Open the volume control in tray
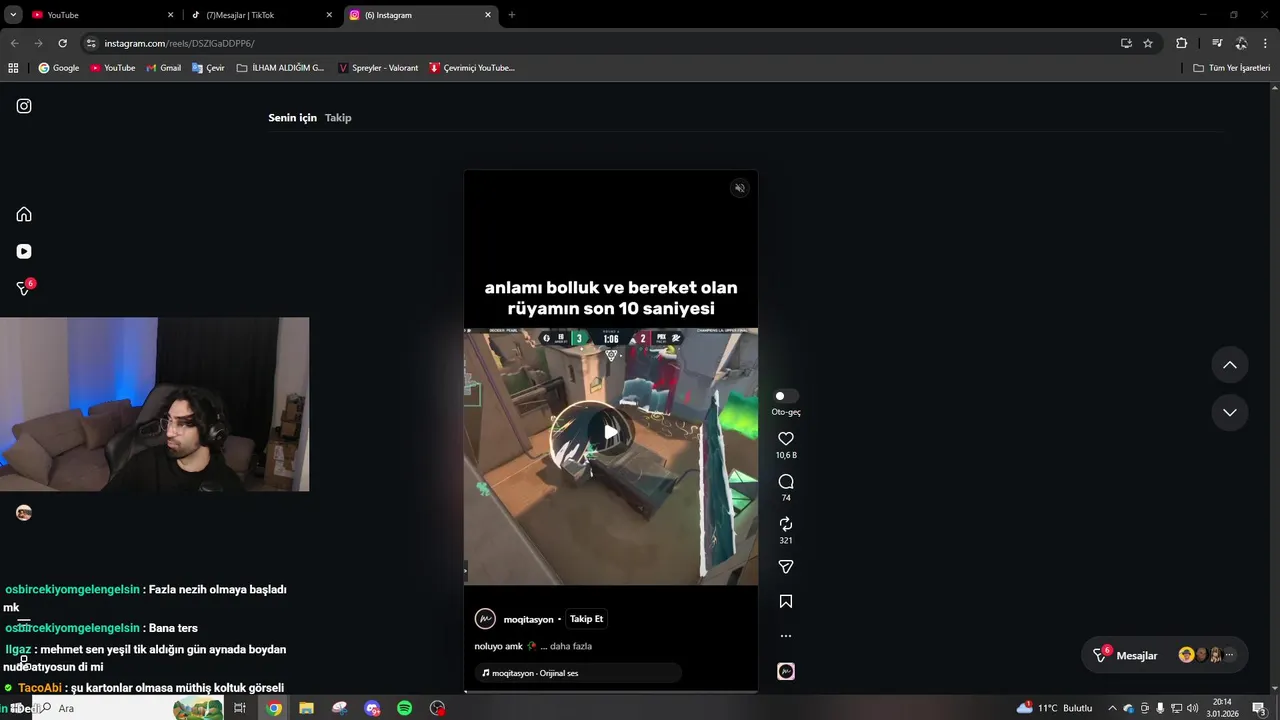Screen dimensions: 1280x720 tap(1192, 708)
